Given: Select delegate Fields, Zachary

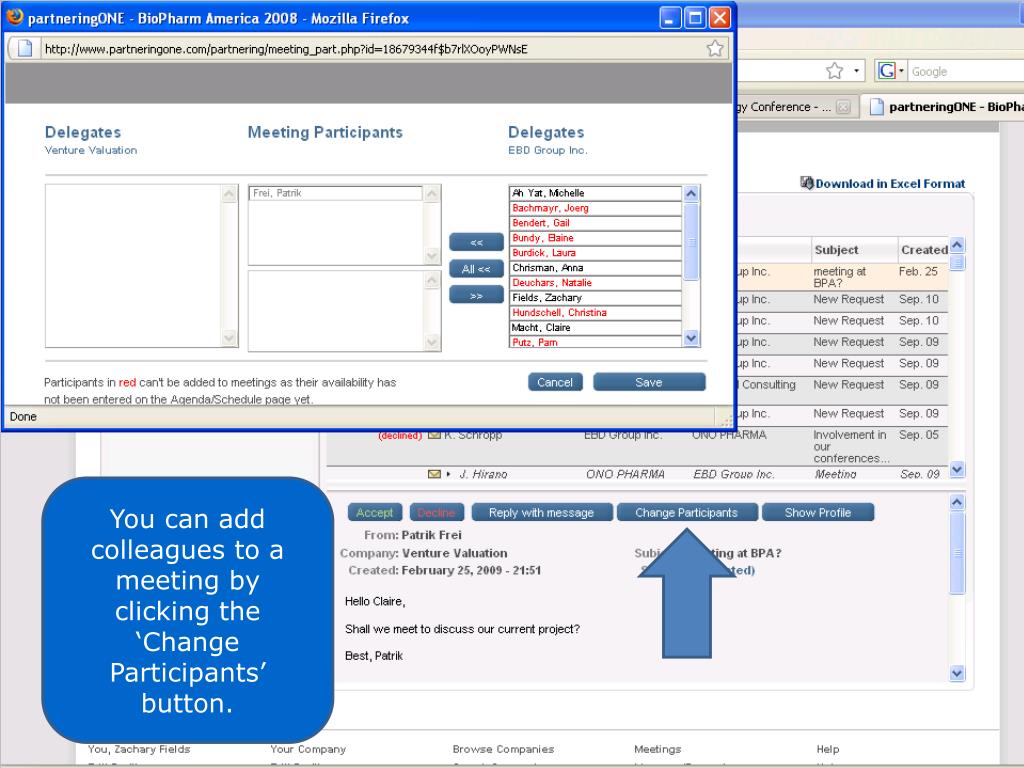Looking at the screenshot, I should pos(595,298).
